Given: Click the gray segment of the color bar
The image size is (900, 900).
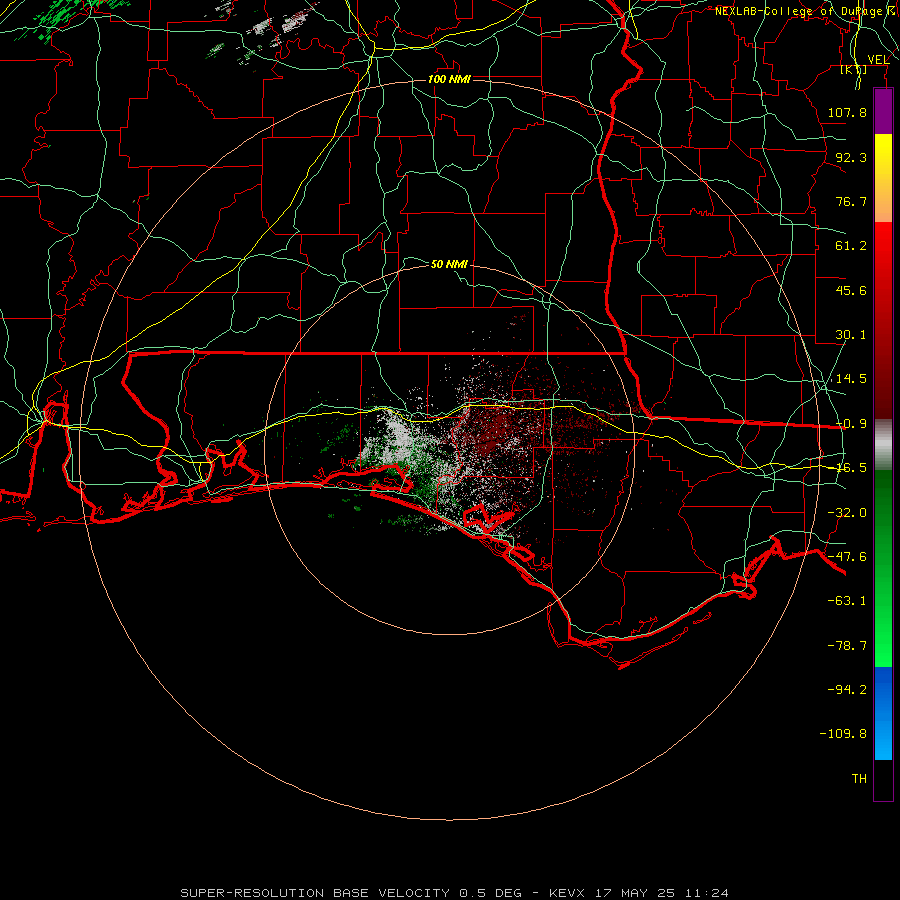Looking at the screenshot, I should click(x=883, y=445).
